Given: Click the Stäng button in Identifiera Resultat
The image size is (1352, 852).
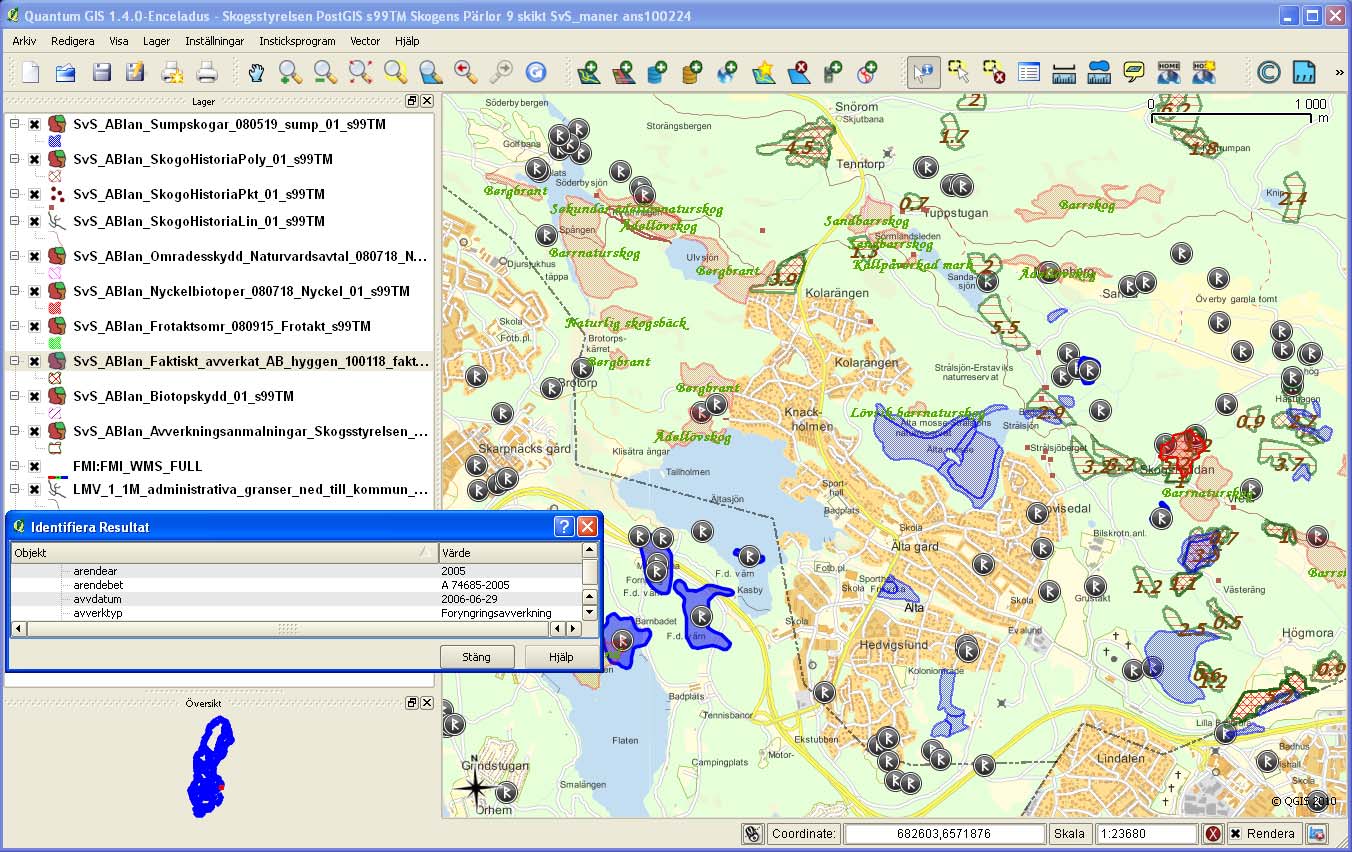Looking at the screenshot, I should (477, 657).
